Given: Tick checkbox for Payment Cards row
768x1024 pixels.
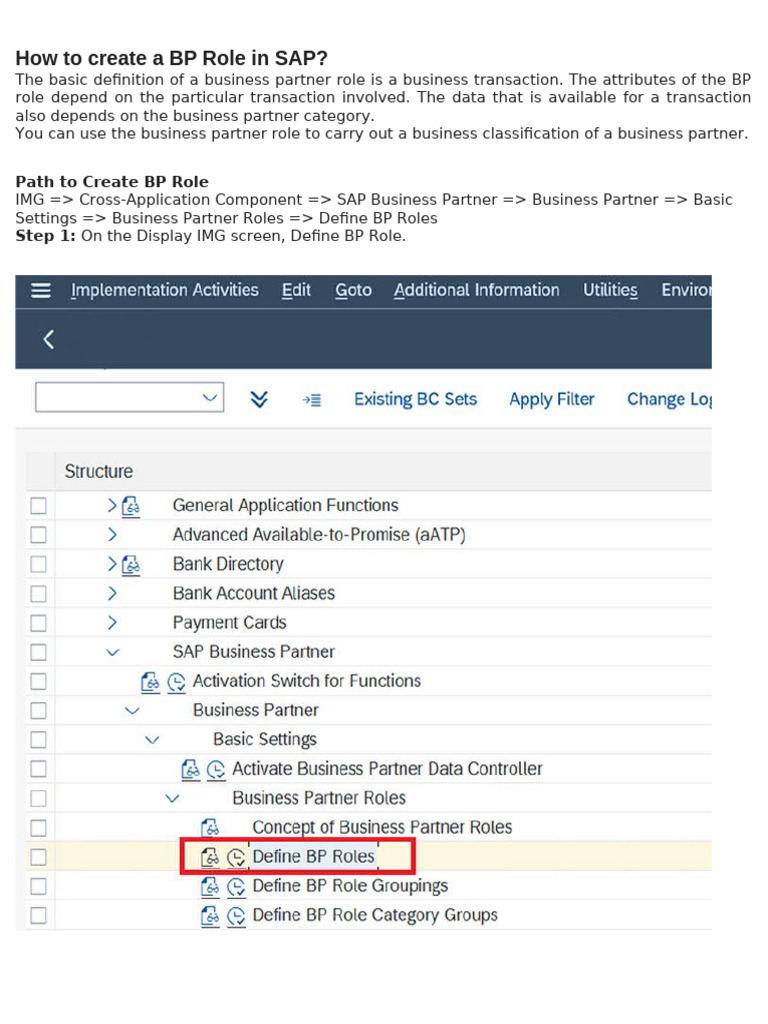Looking at the screenshot, I should pos(39,623).
